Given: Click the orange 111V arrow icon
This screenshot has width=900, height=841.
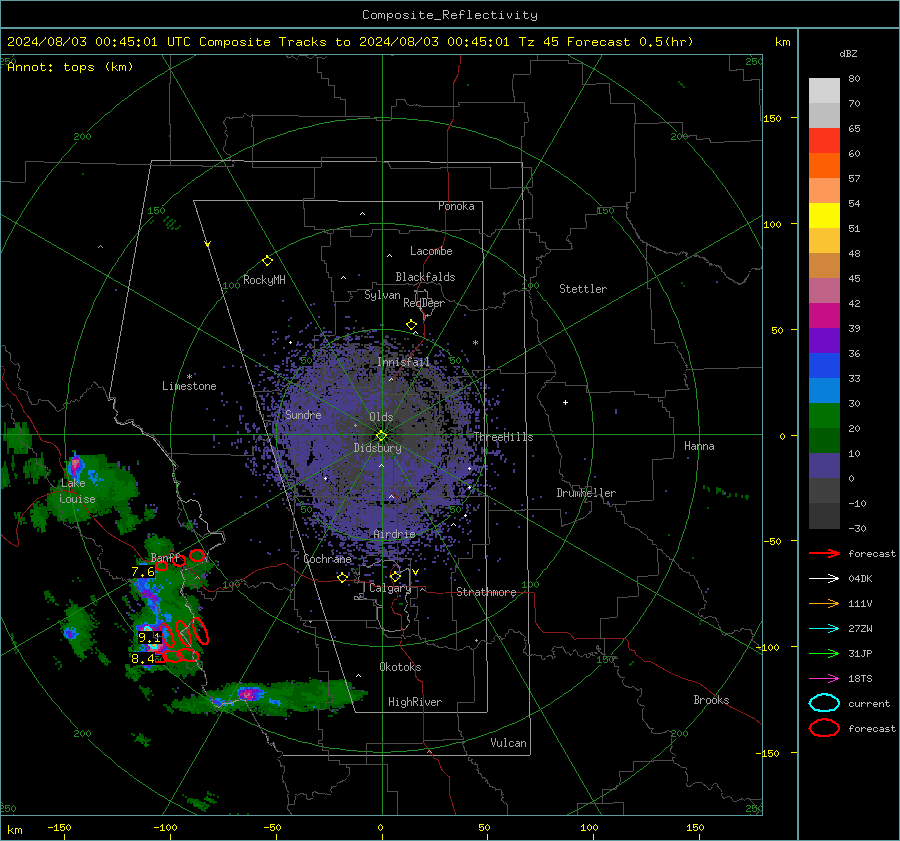Looking at the screenshot, I should [824, 603].
